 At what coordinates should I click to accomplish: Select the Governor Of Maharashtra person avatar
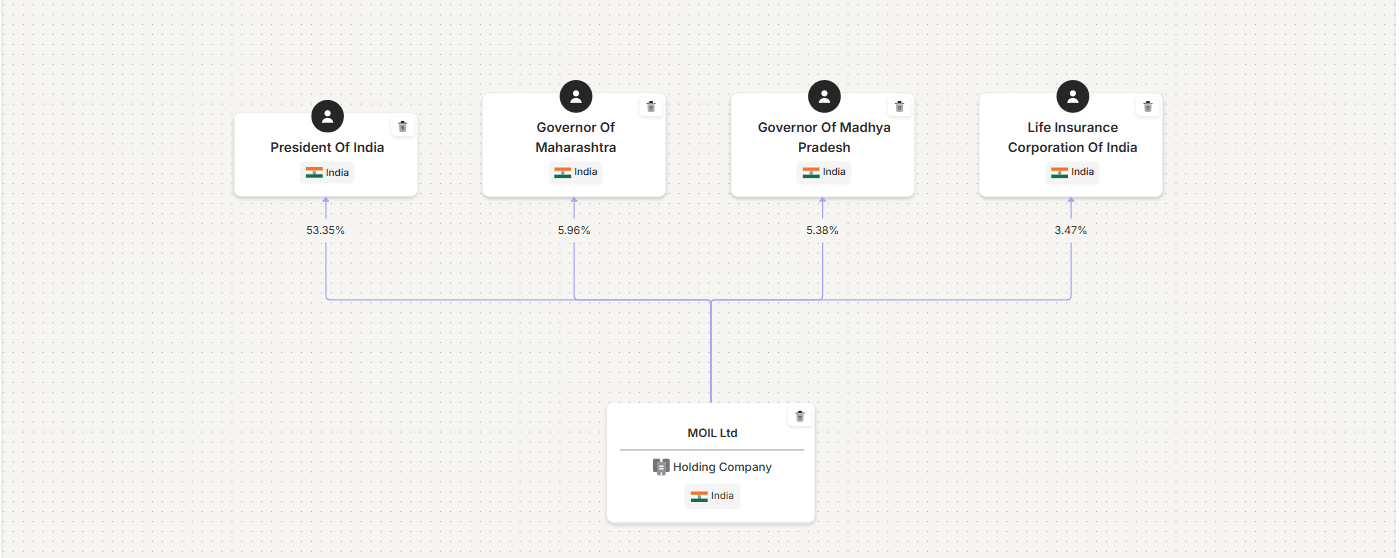click(x=576, y=96)
